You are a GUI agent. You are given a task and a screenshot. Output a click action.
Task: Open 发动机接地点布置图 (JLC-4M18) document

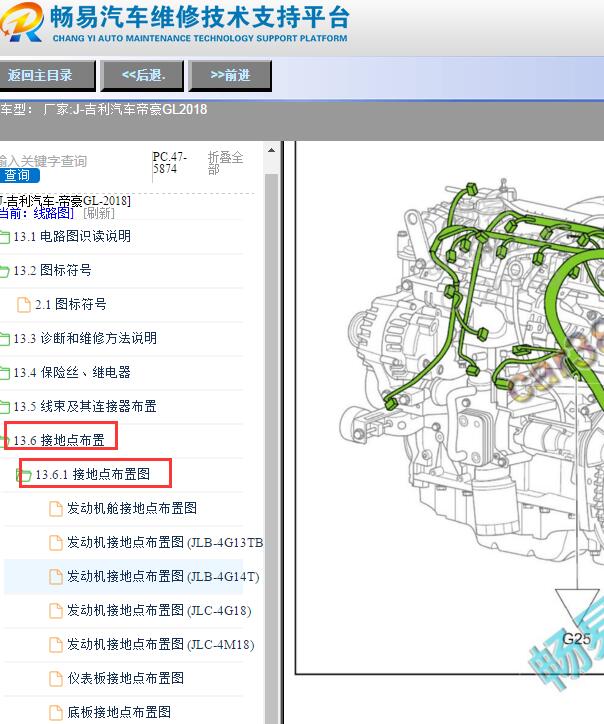[161, 644]
